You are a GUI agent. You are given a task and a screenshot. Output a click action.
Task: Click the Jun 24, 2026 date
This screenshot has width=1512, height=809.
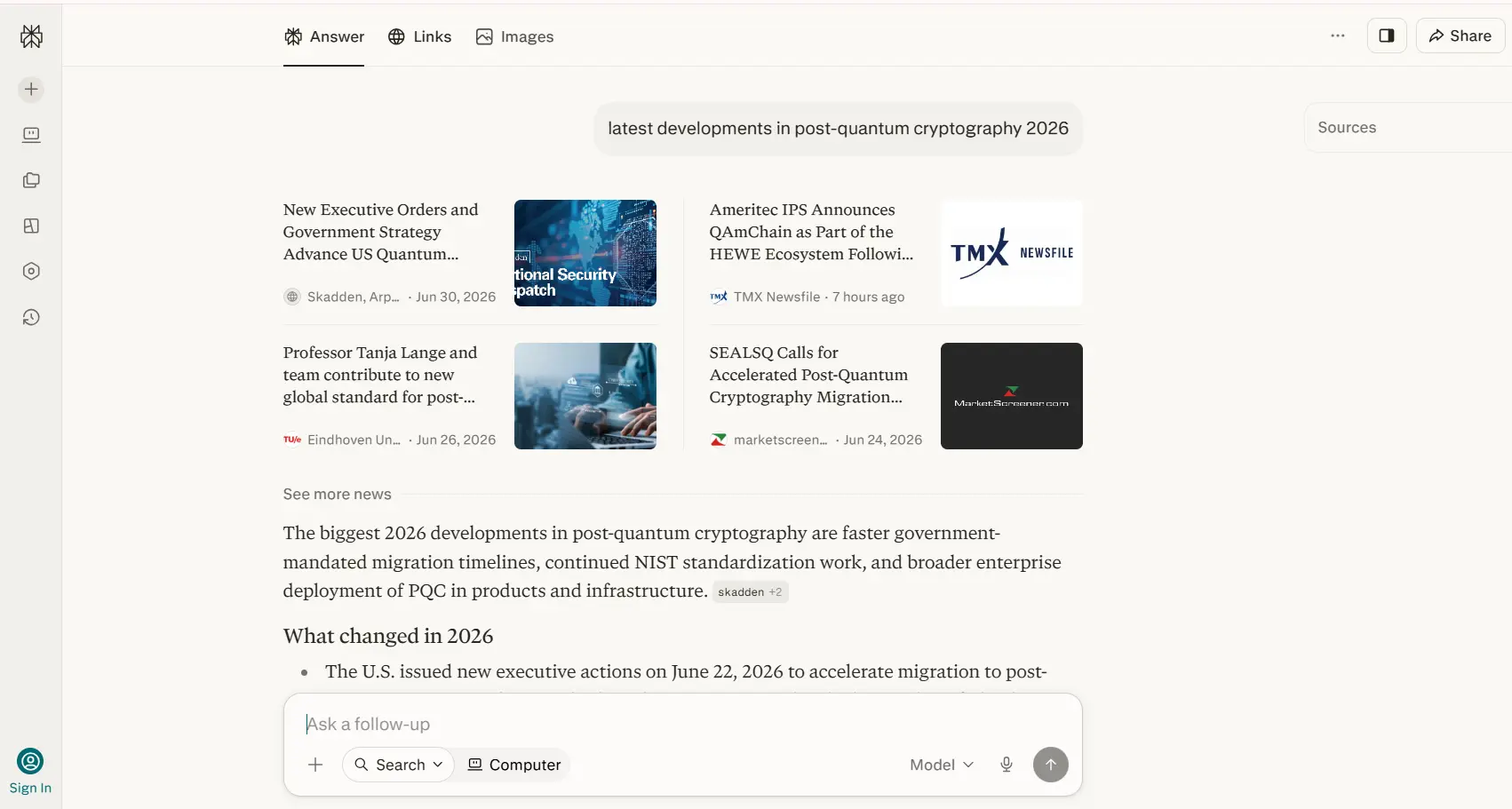[883, 440]
